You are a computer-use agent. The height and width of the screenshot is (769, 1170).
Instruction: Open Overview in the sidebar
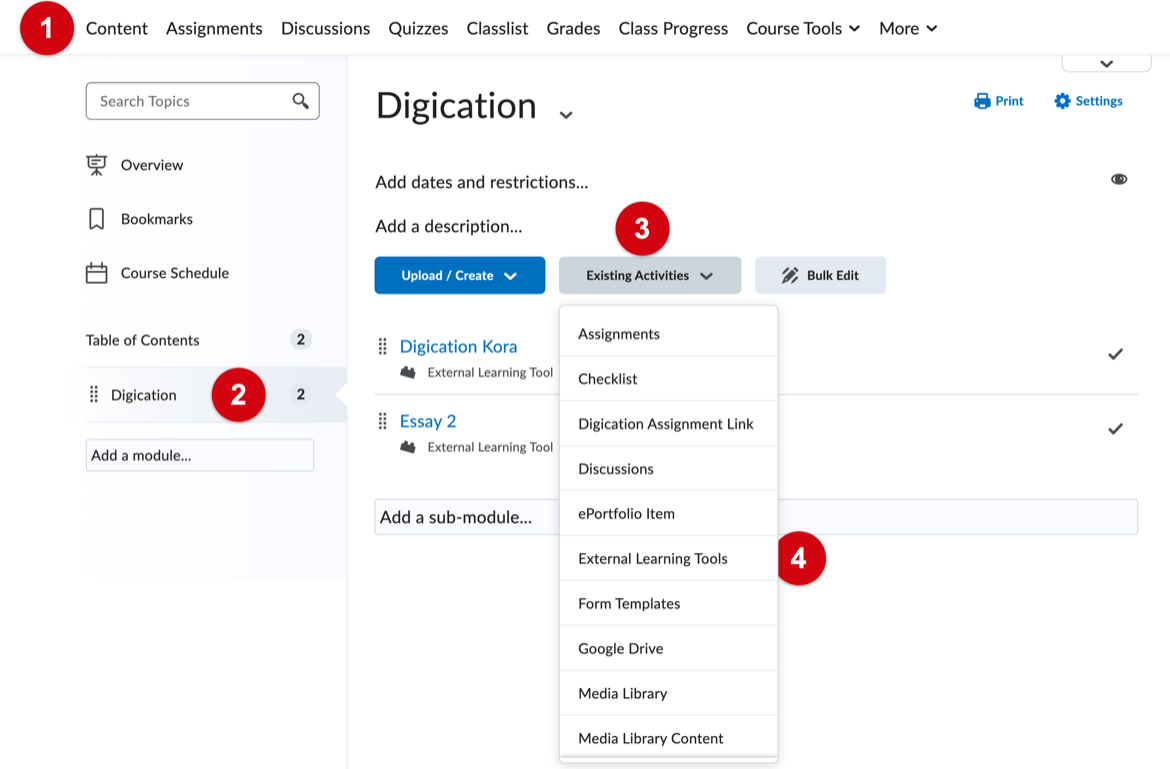pos(151,165)
